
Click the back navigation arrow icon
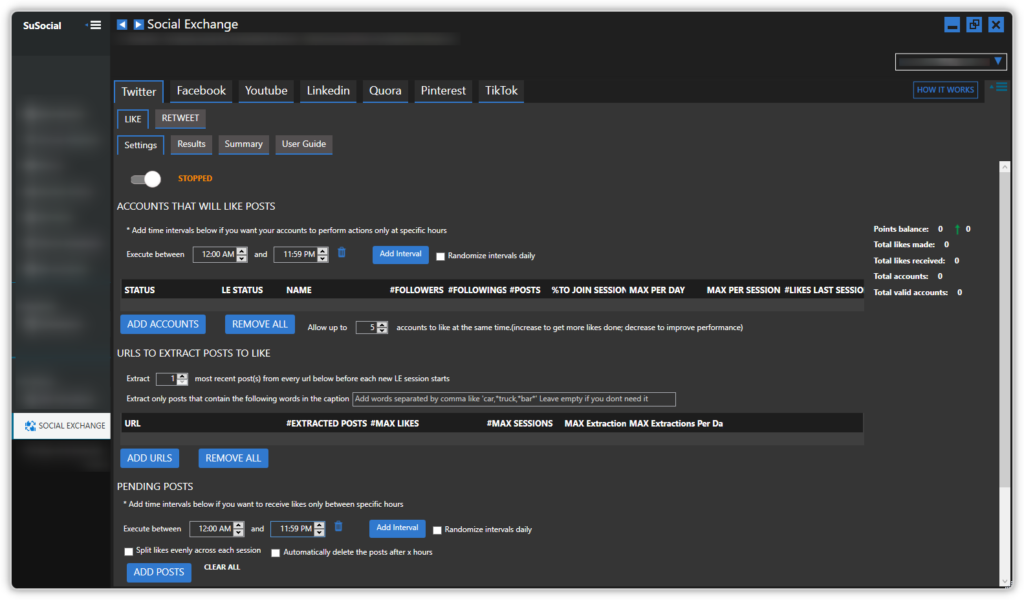pyautogui.click(x=122, y=24)
